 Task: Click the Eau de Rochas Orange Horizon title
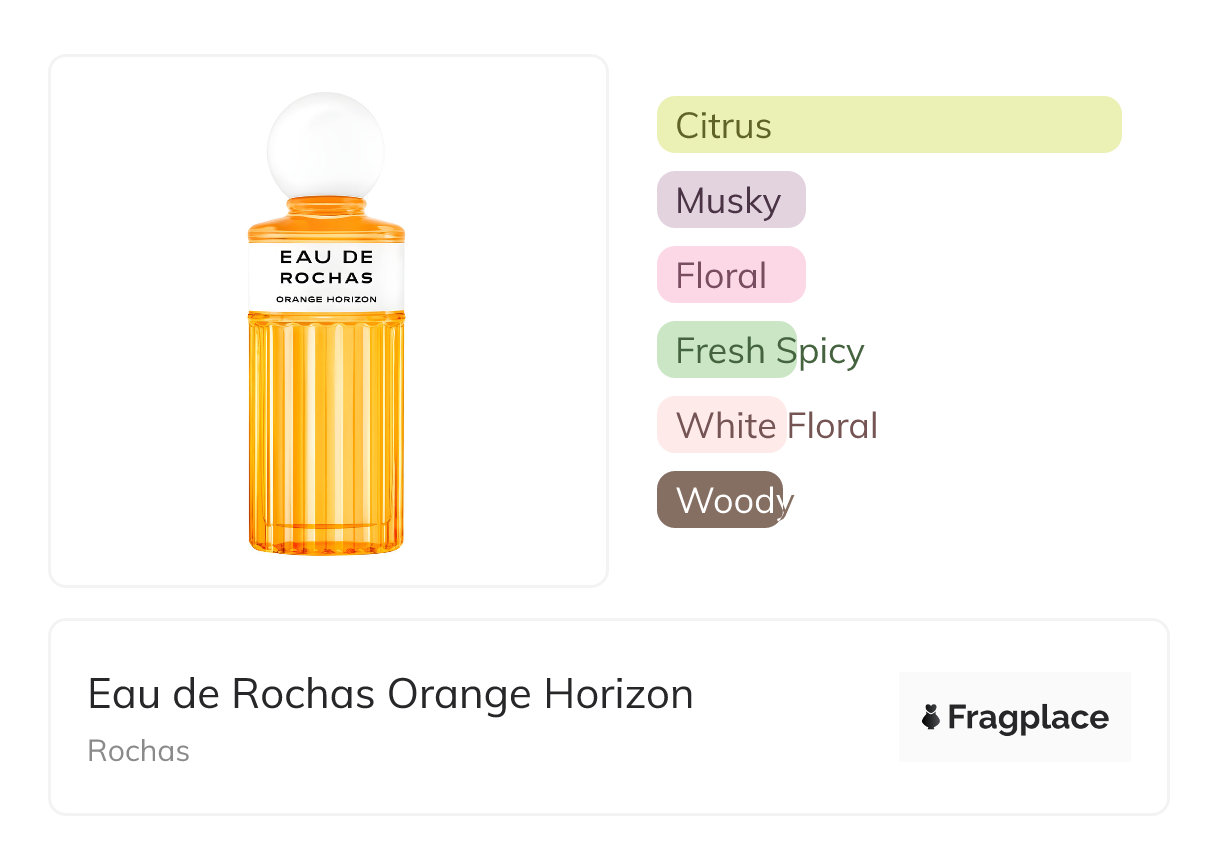click(390, 694)
